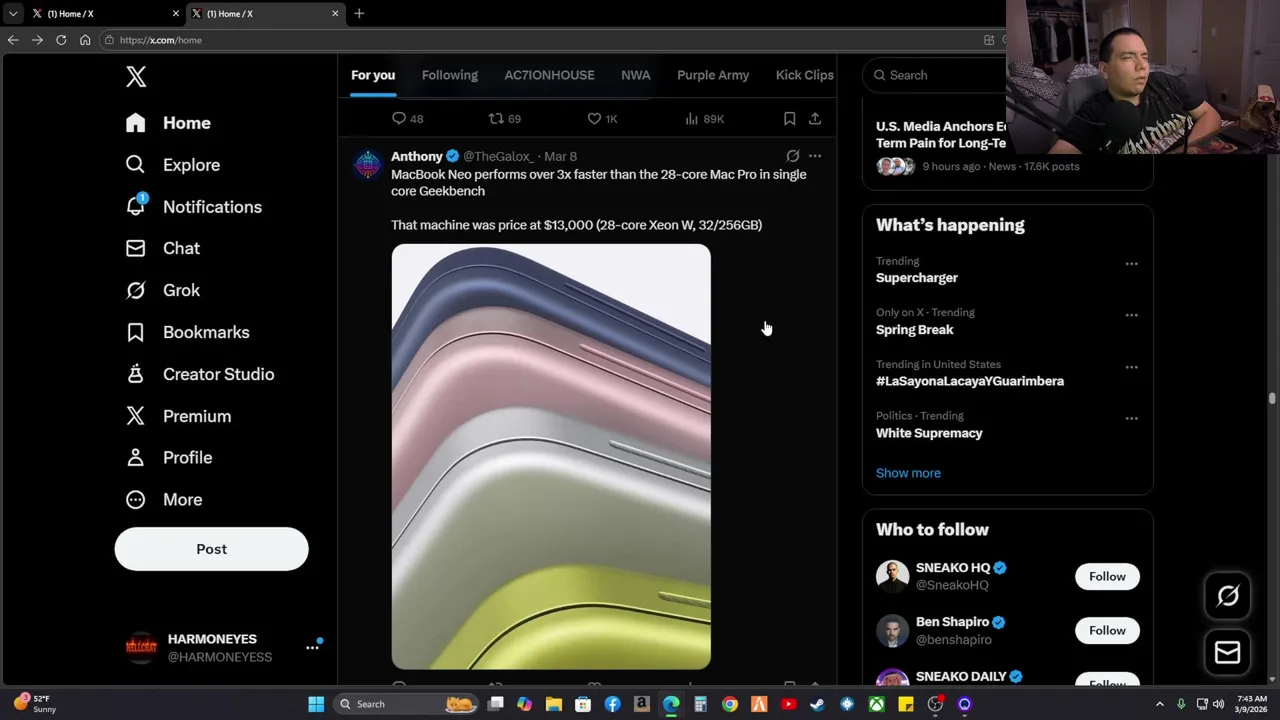Viewport: 1280px width, 720px height.
Task: Open a new browser tab
Action: (x=359, y=13)
